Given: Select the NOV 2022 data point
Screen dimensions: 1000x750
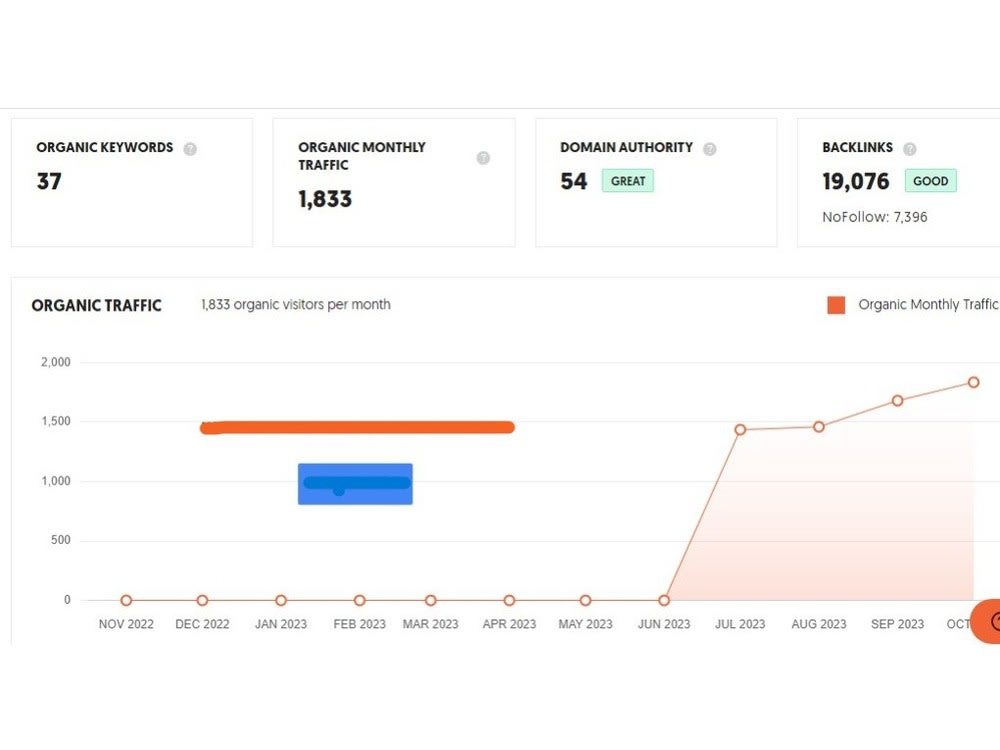Looking at the screenshot, I should [126, 600].
